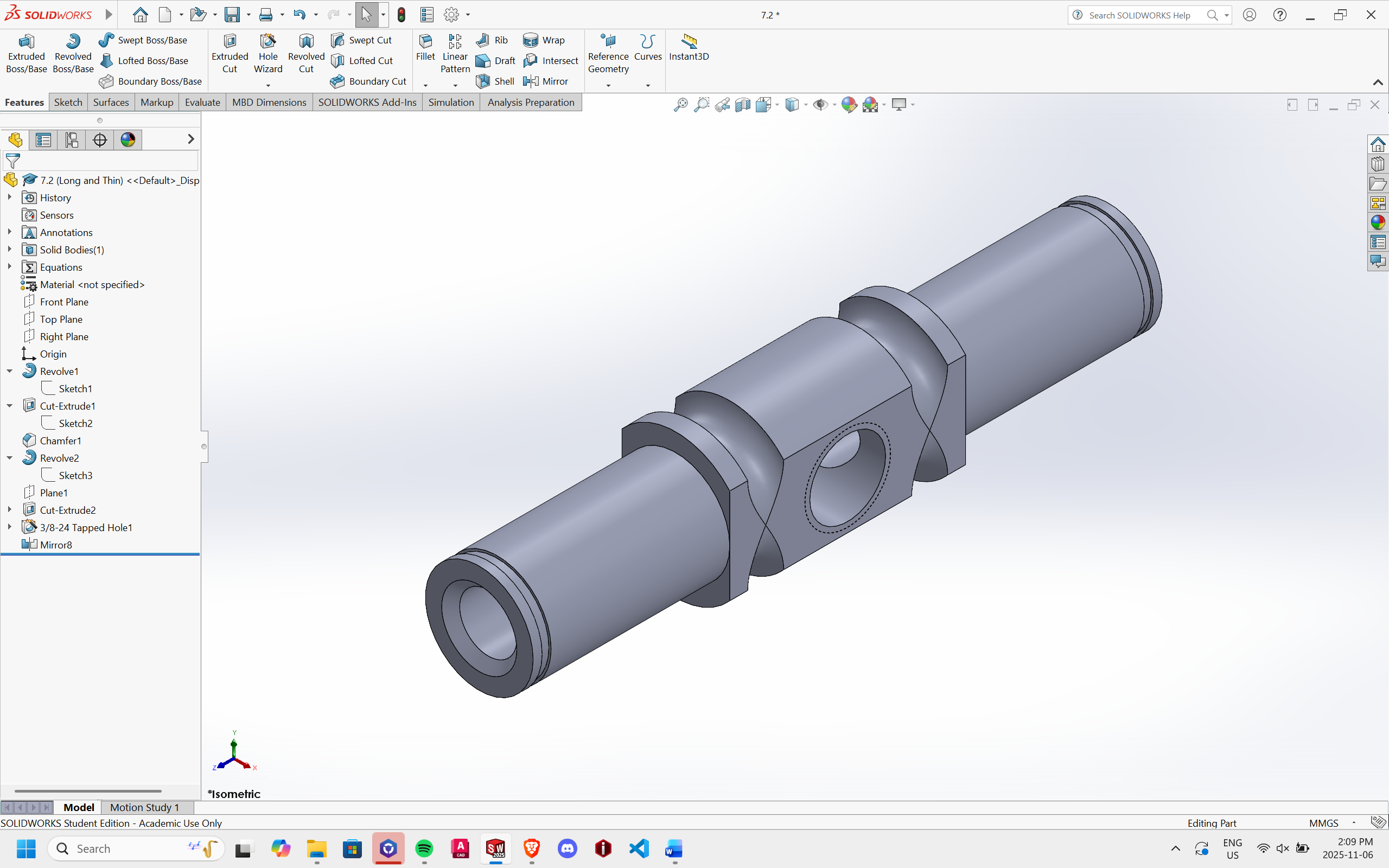Viewport: 1389px width, 868px height.
Task: Open the ConfigurationManager tab icon
Action: pos(71,139)
